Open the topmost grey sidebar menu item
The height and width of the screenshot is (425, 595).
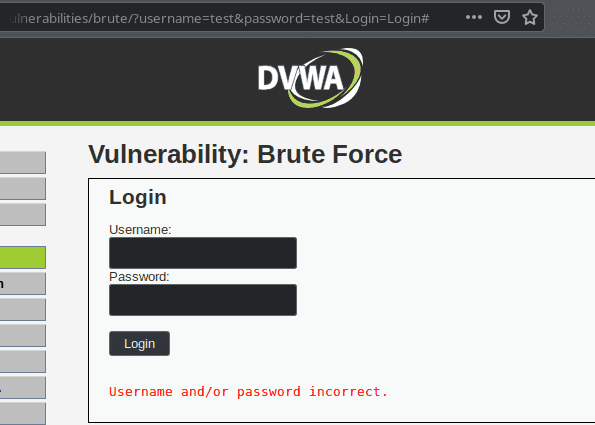pos(23,162)
